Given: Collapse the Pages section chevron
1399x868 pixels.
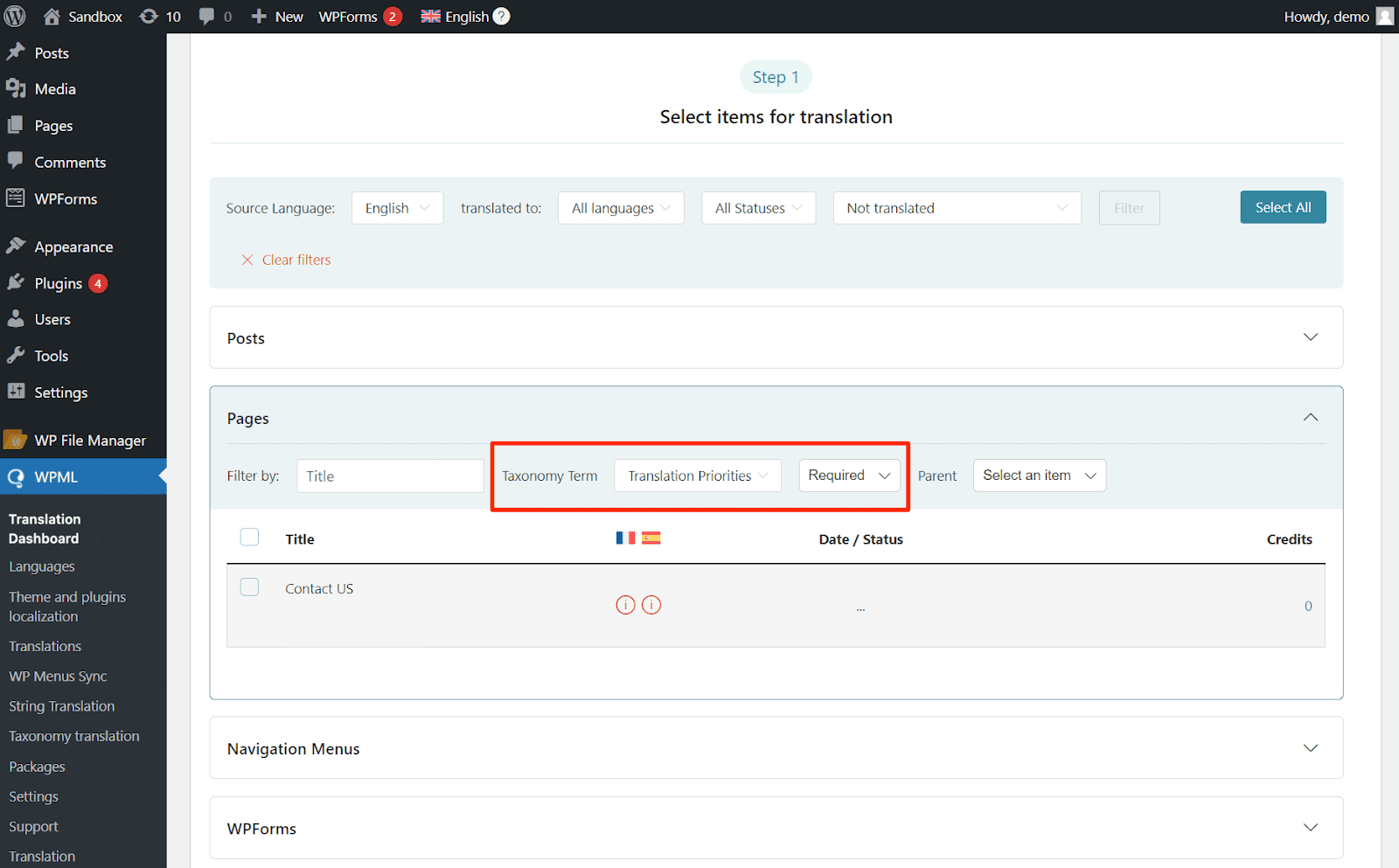Looking at the screenshot, I should click(x=1311, y=417).
